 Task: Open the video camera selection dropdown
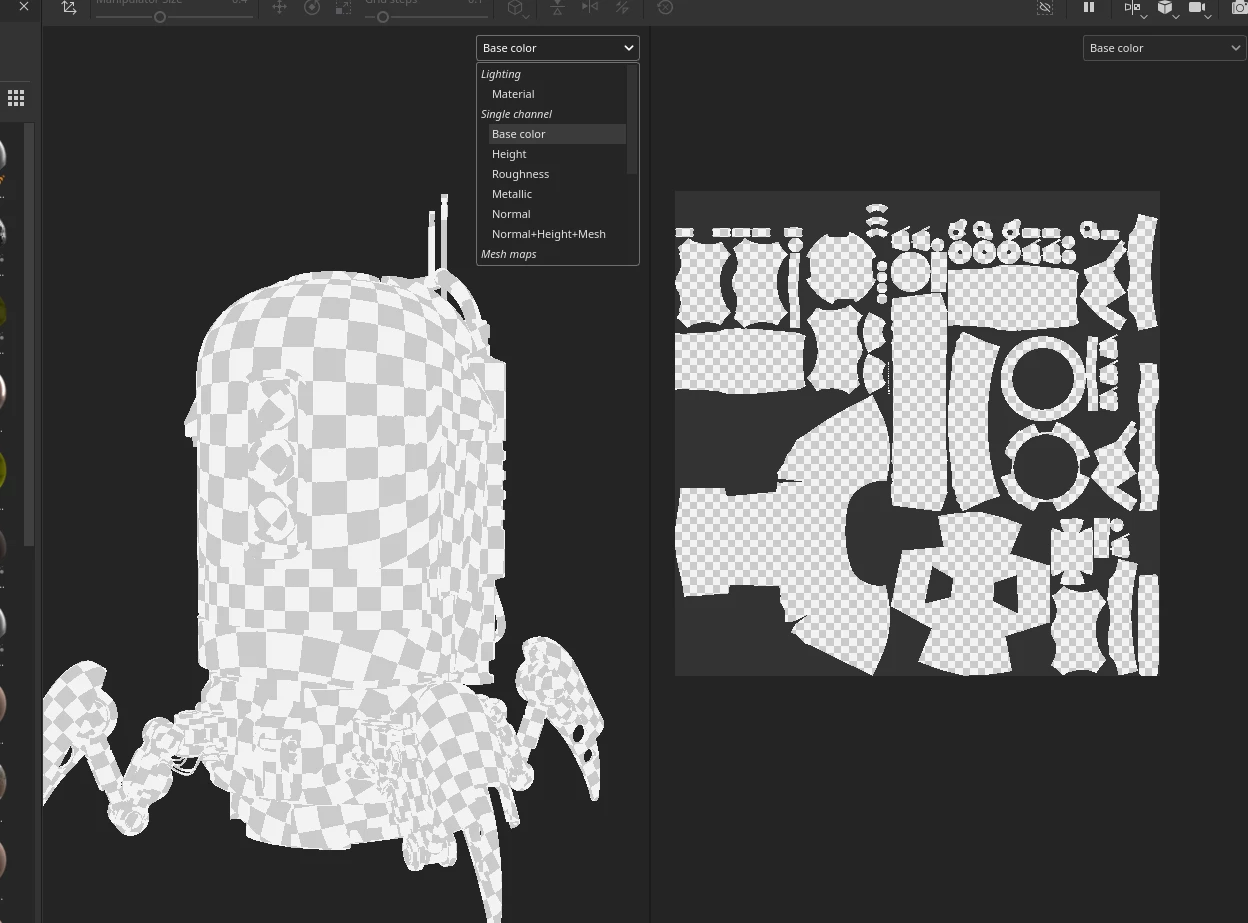pyautogui.click(x=1200, y=8)
